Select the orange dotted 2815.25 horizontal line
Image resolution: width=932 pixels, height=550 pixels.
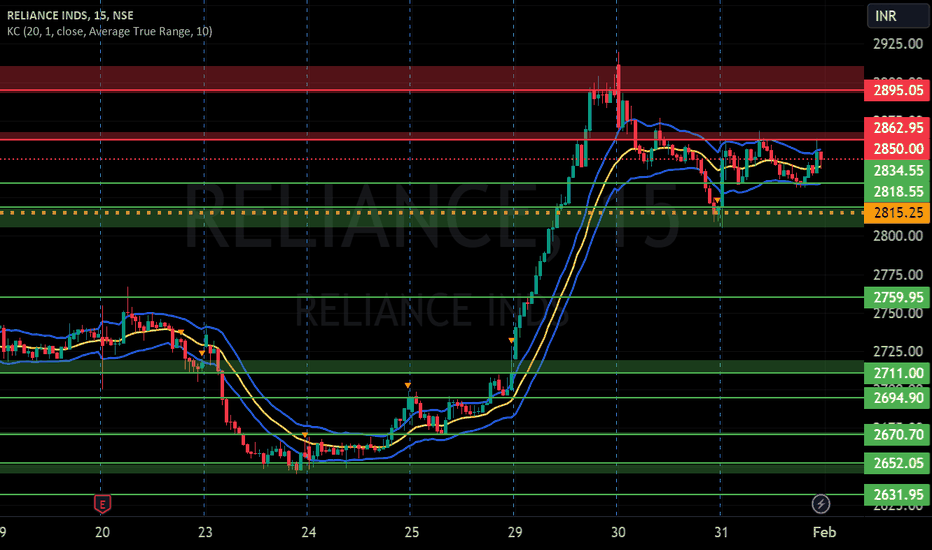432,212
